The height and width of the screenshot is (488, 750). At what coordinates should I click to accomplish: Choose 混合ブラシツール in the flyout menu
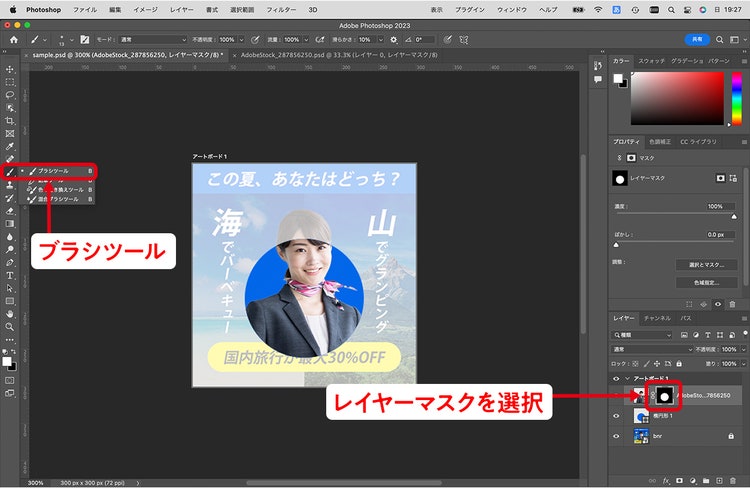point(57,199)
